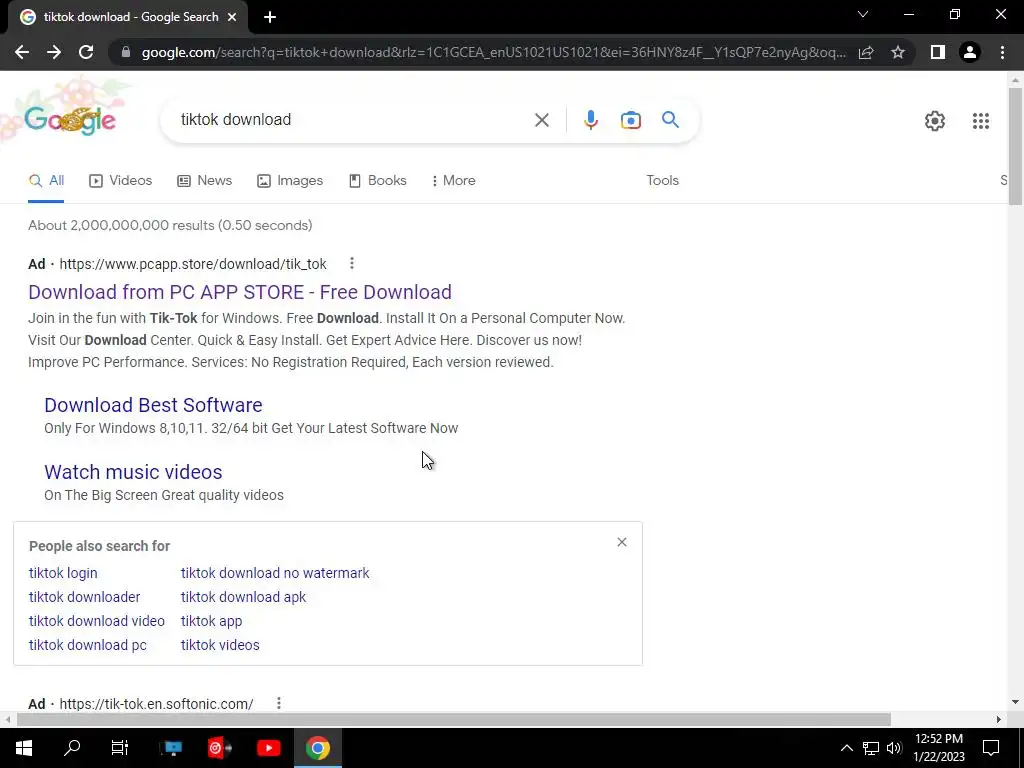The image size is (1024, 768).
Task: Click the Chrome icon on the taskbar
Action: pos(317,748)
